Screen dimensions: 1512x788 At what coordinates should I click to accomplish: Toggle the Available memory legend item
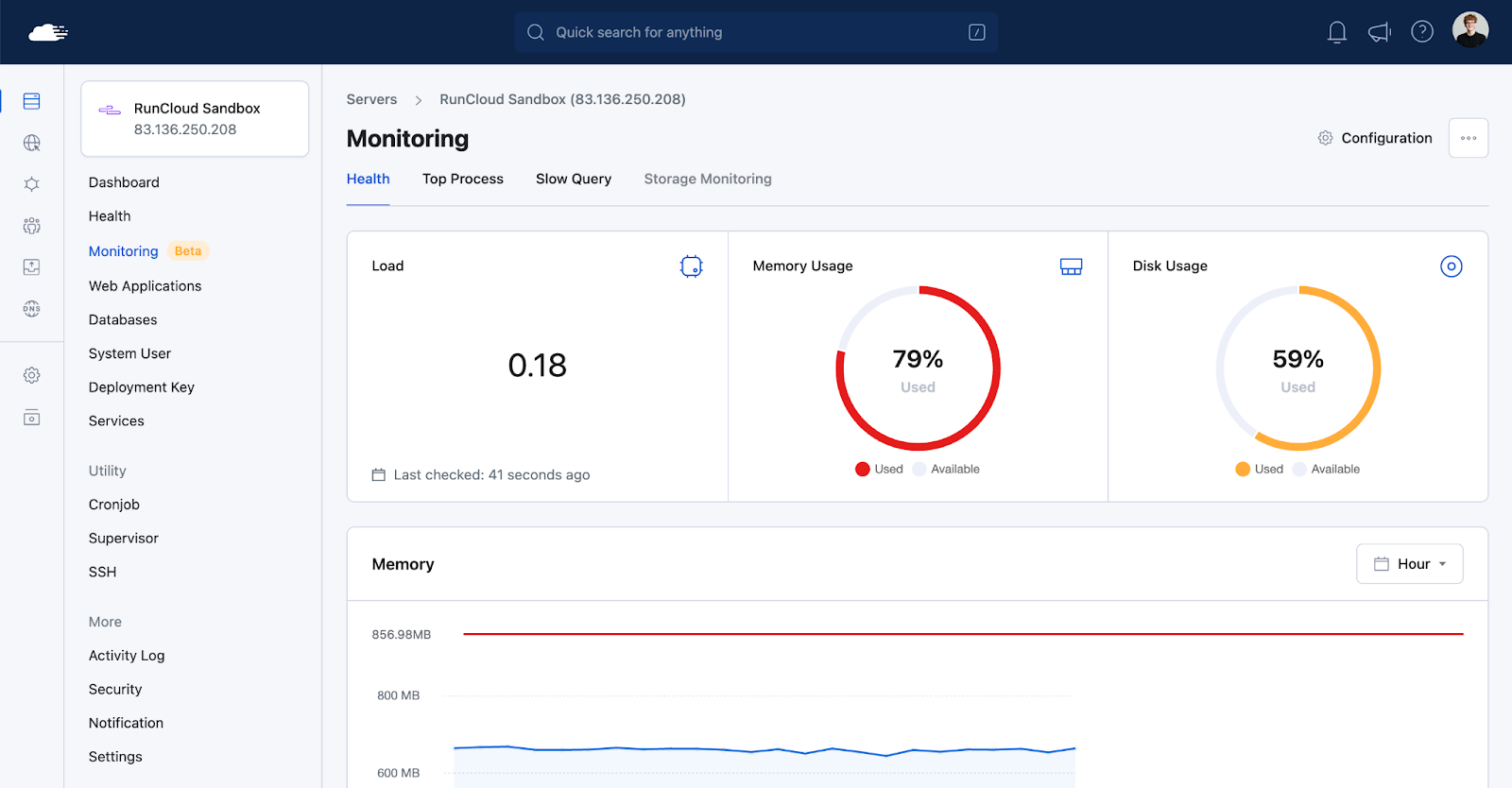[946, 470]
